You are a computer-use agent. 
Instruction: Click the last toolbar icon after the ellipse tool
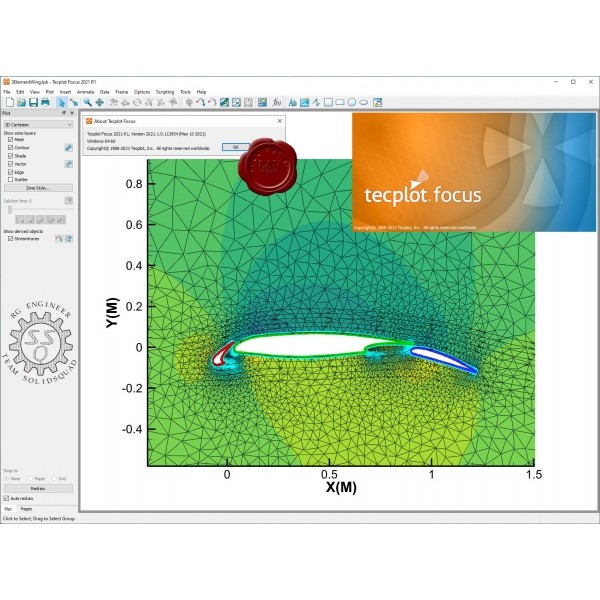(x=377, y=102)
